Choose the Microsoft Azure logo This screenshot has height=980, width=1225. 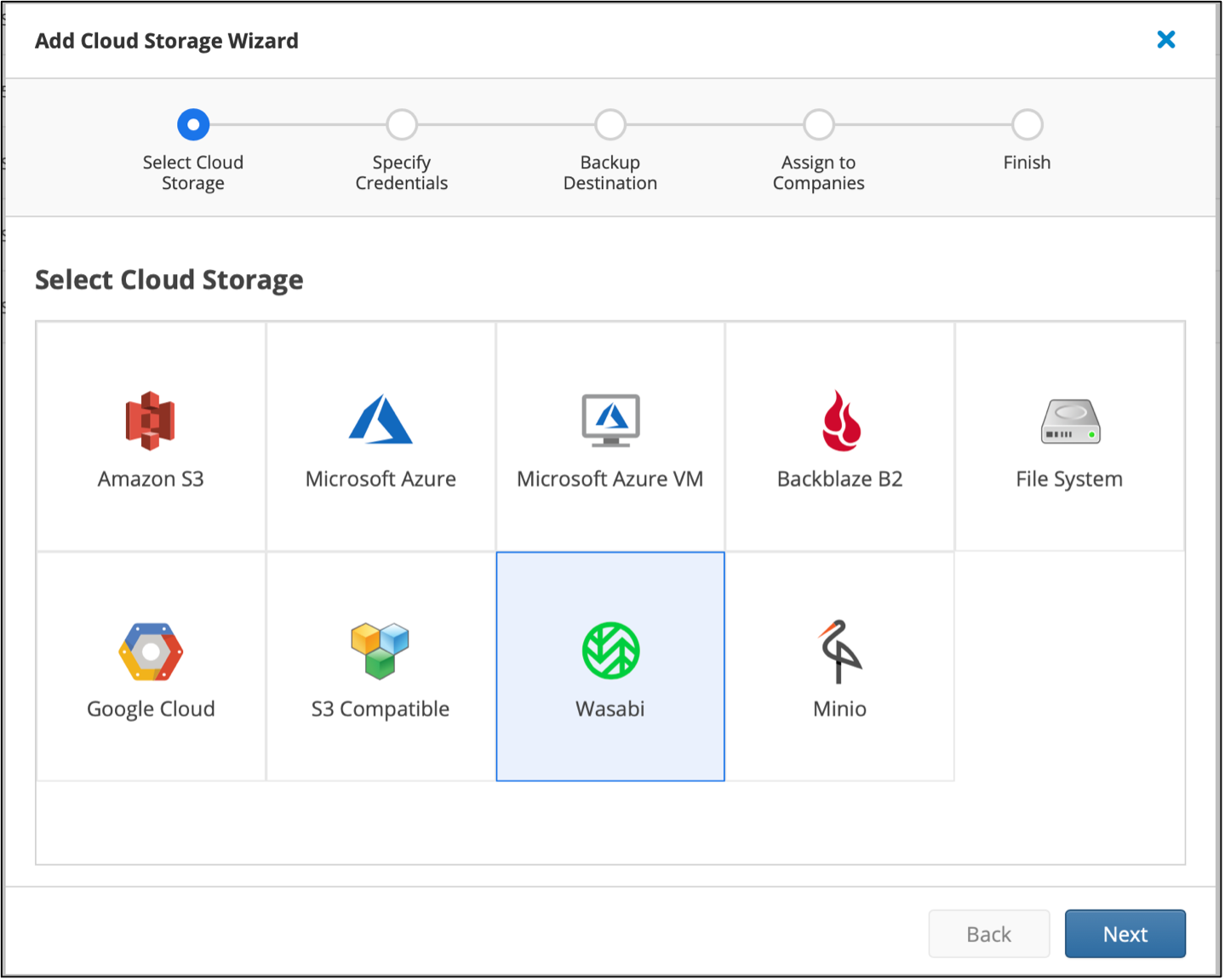(x=381, y=419)
